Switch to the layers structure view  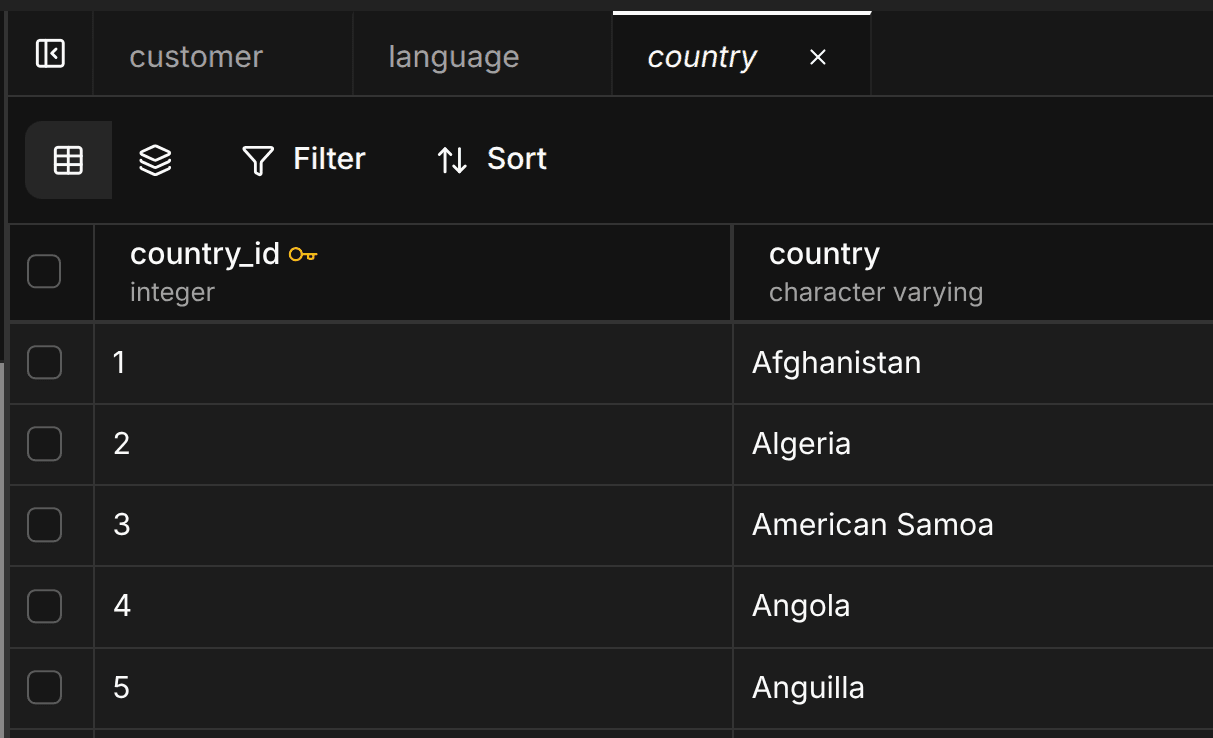(155, 160)
